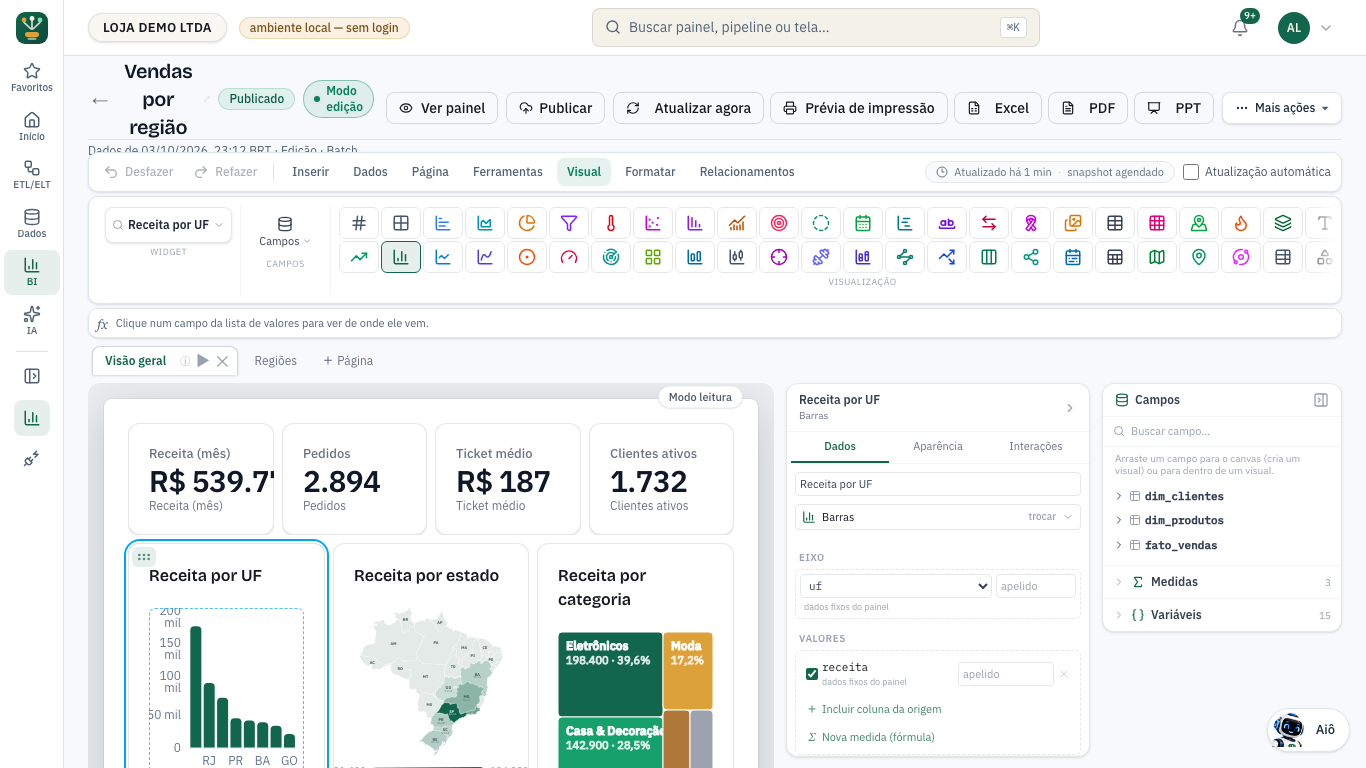Switch to the Aparência tab
The image size is (1366, 768).
[x=938, y=446]
